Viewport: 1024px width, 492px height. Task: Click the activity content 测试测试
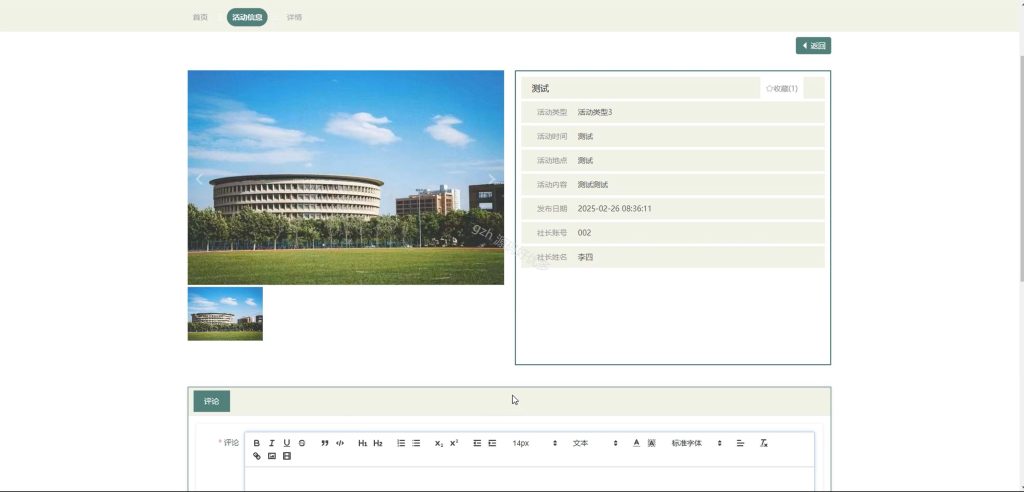click(x=592, y=185)
